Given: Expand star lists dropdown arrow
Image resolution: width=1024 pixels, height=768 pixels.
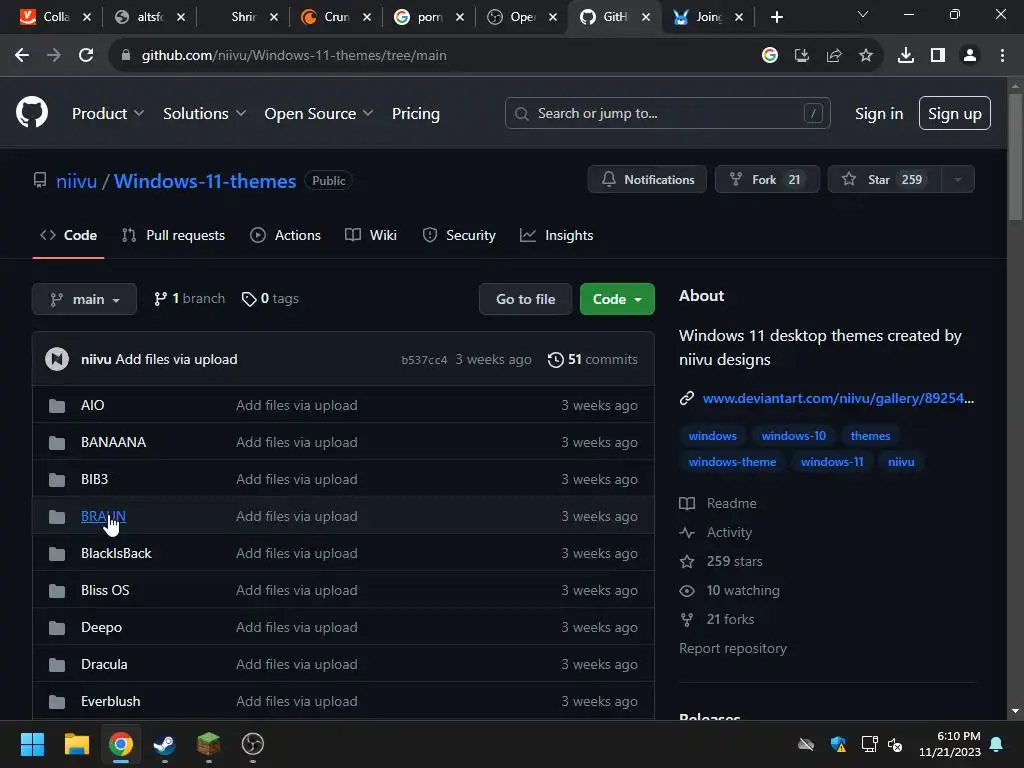Looking at the screenshot, I should point(957,180).
